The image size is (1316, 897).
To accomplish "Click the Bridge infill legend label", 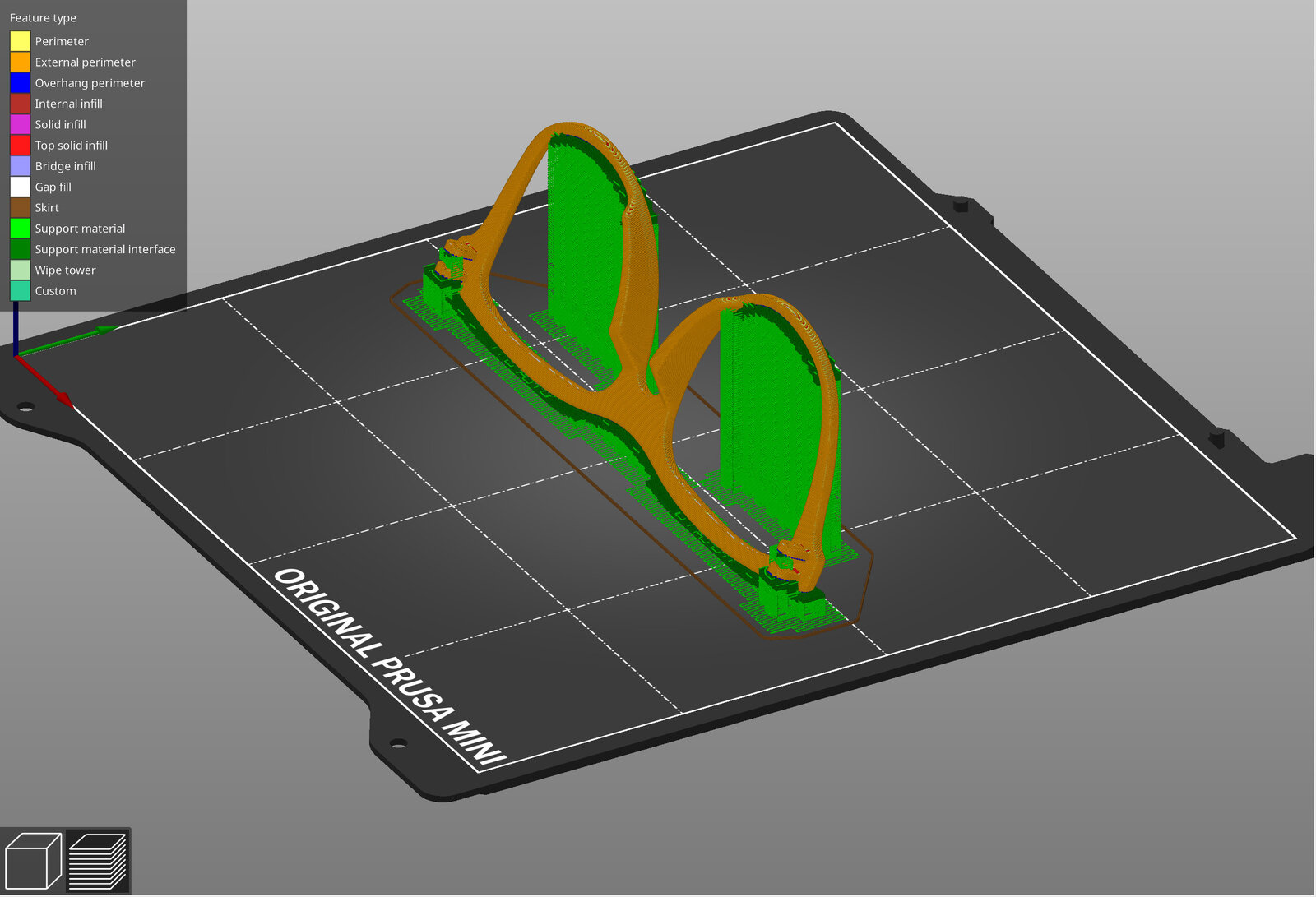I will coord(65,166).
